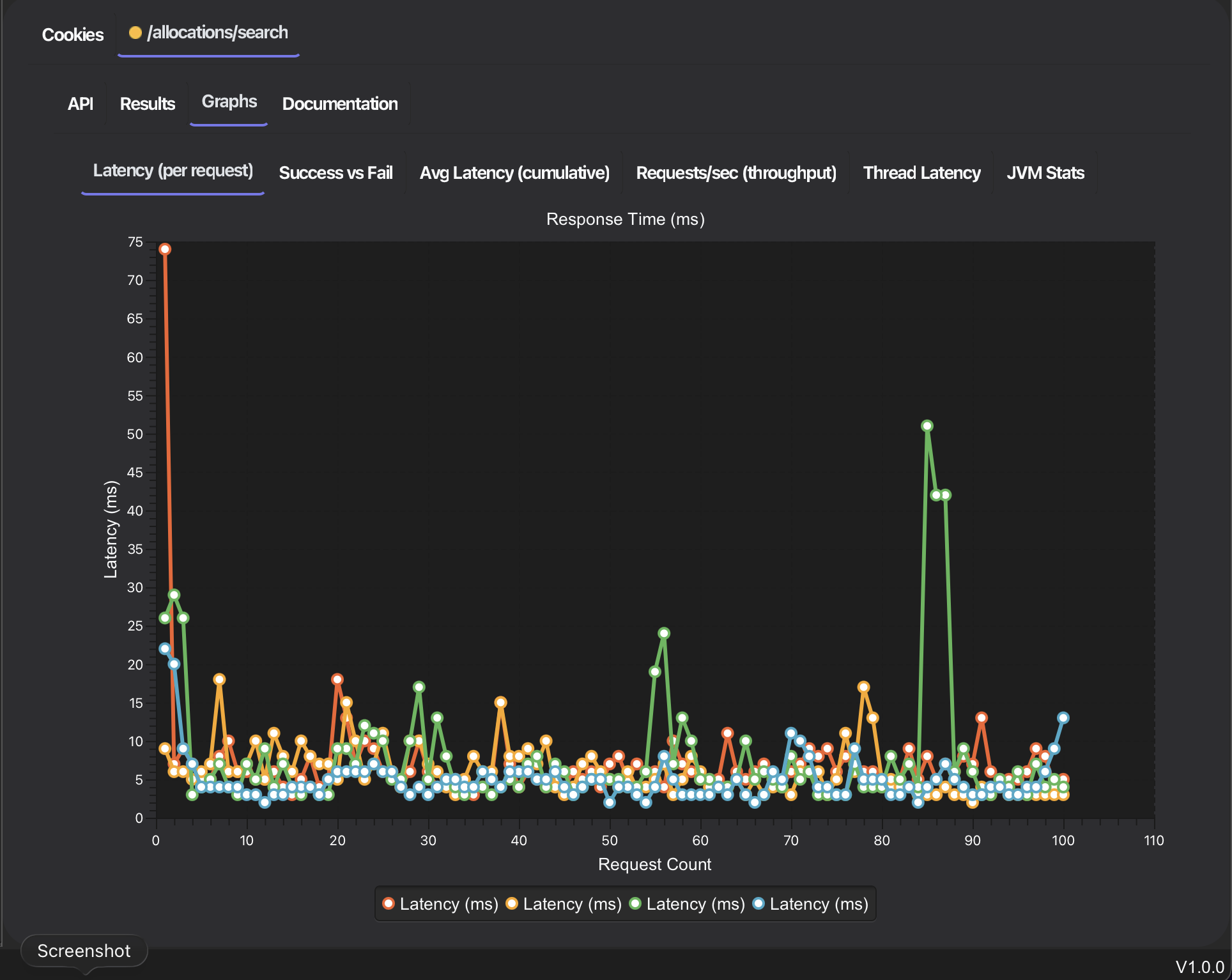Viewport: 1232px width, 980px height.
Task: Switch to Avg Latency (cumulative) graph
Action: point(514,172)
